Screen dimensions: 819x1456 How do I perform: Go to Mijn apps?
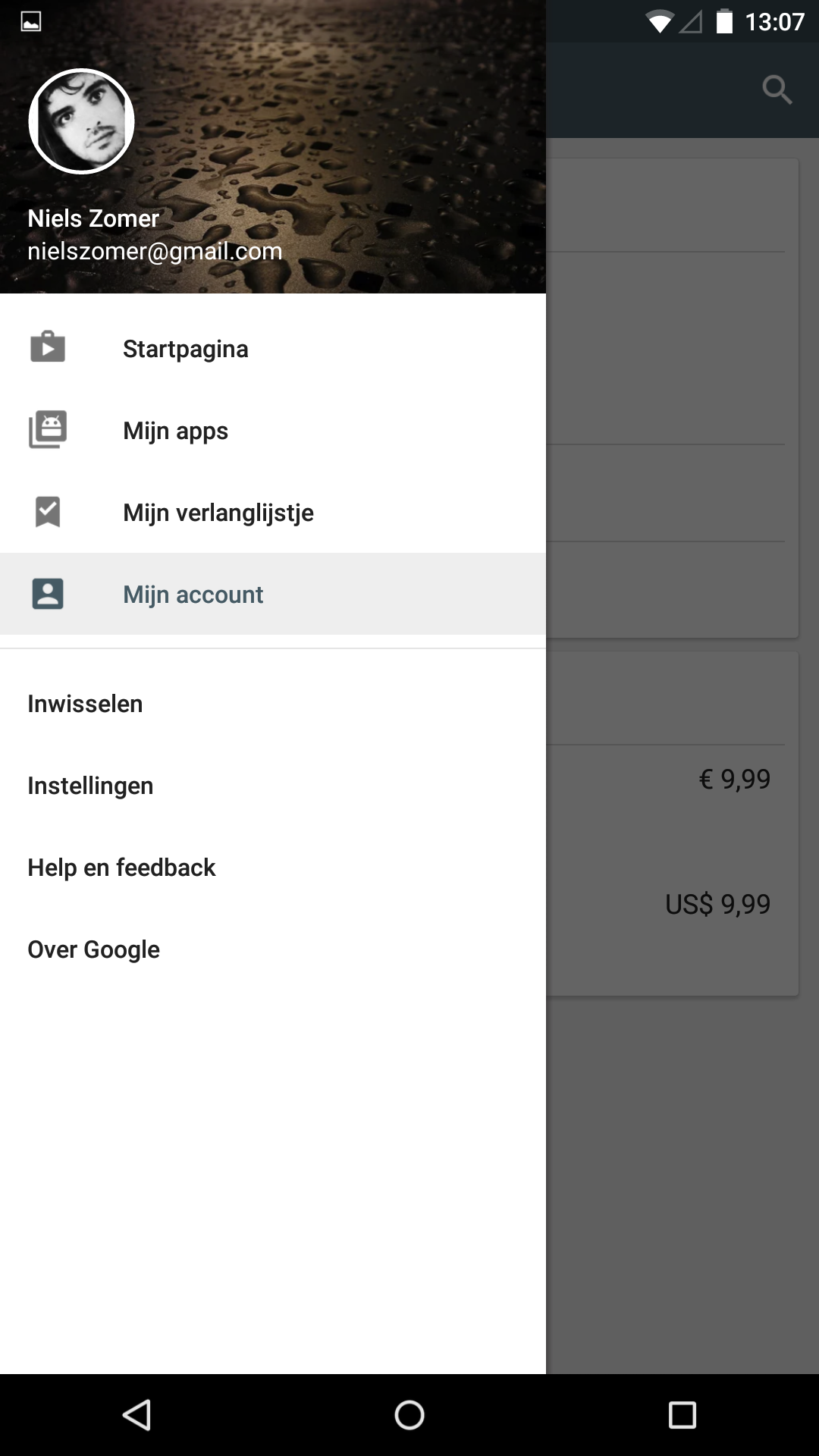pos(175,431)
